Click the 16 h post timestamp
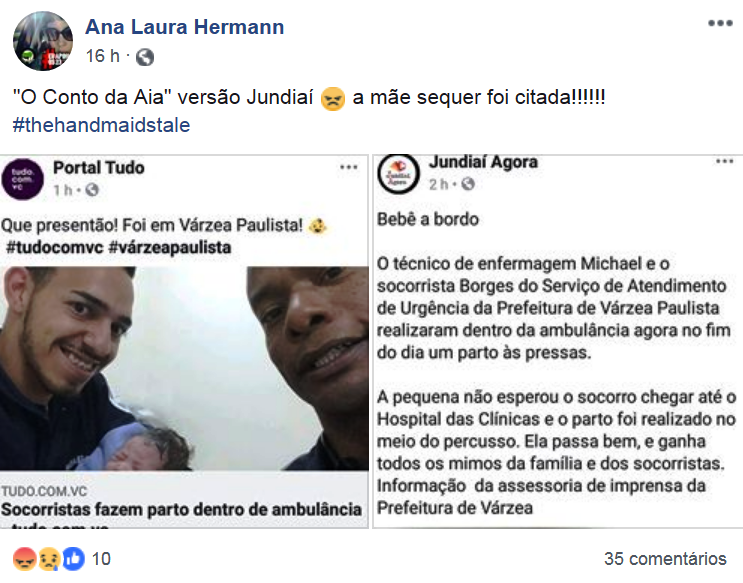Image resolution: width=743 pixels, height=583 pixels. [x=102, y=56]
